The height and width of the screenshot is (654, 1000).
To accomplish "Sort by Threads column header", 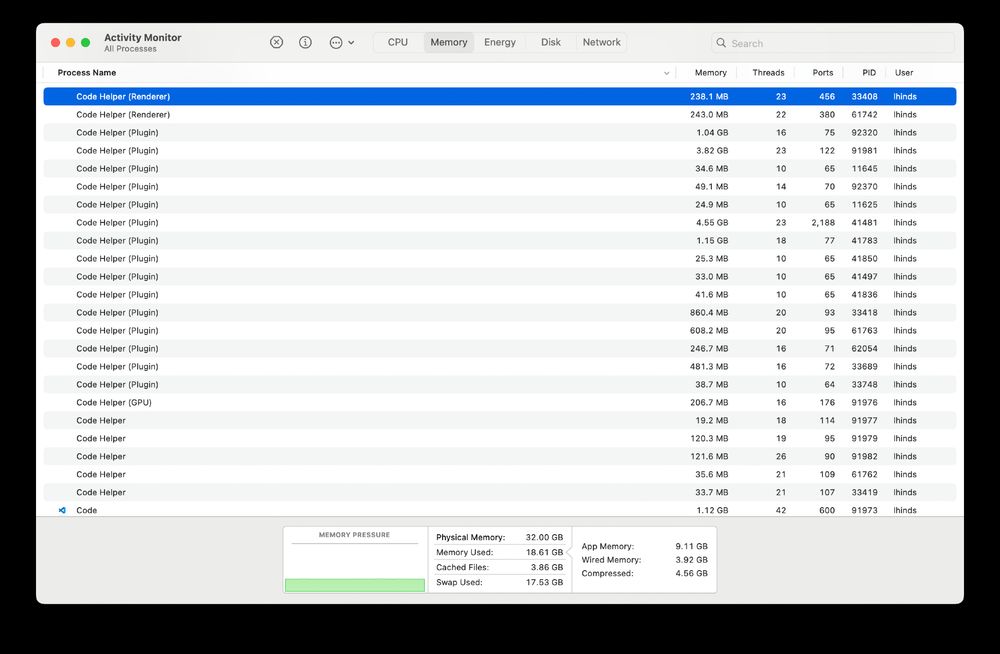I will [768, 73].
